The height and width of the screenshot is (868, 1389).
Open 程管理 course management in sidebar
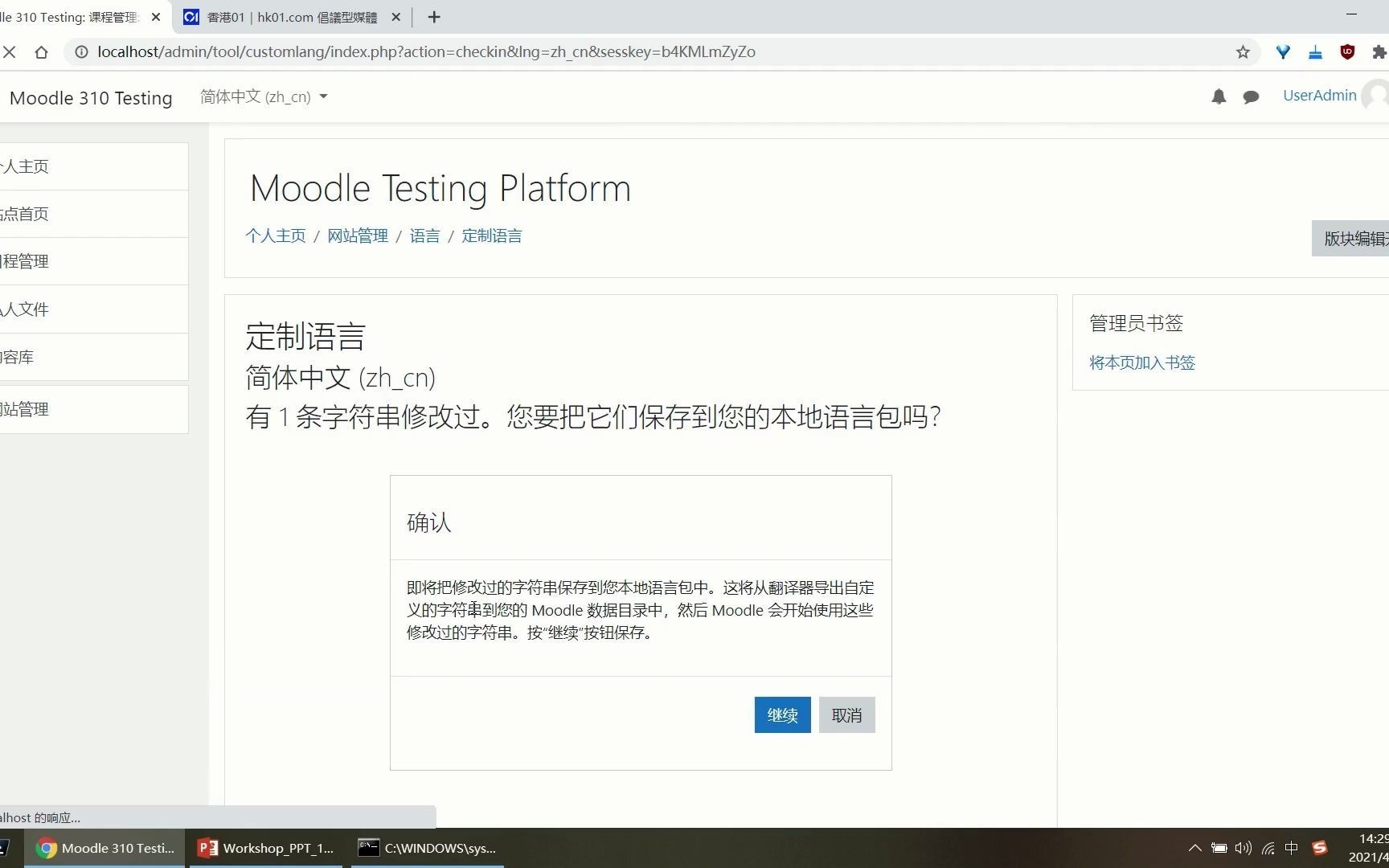tap(94, 261)
